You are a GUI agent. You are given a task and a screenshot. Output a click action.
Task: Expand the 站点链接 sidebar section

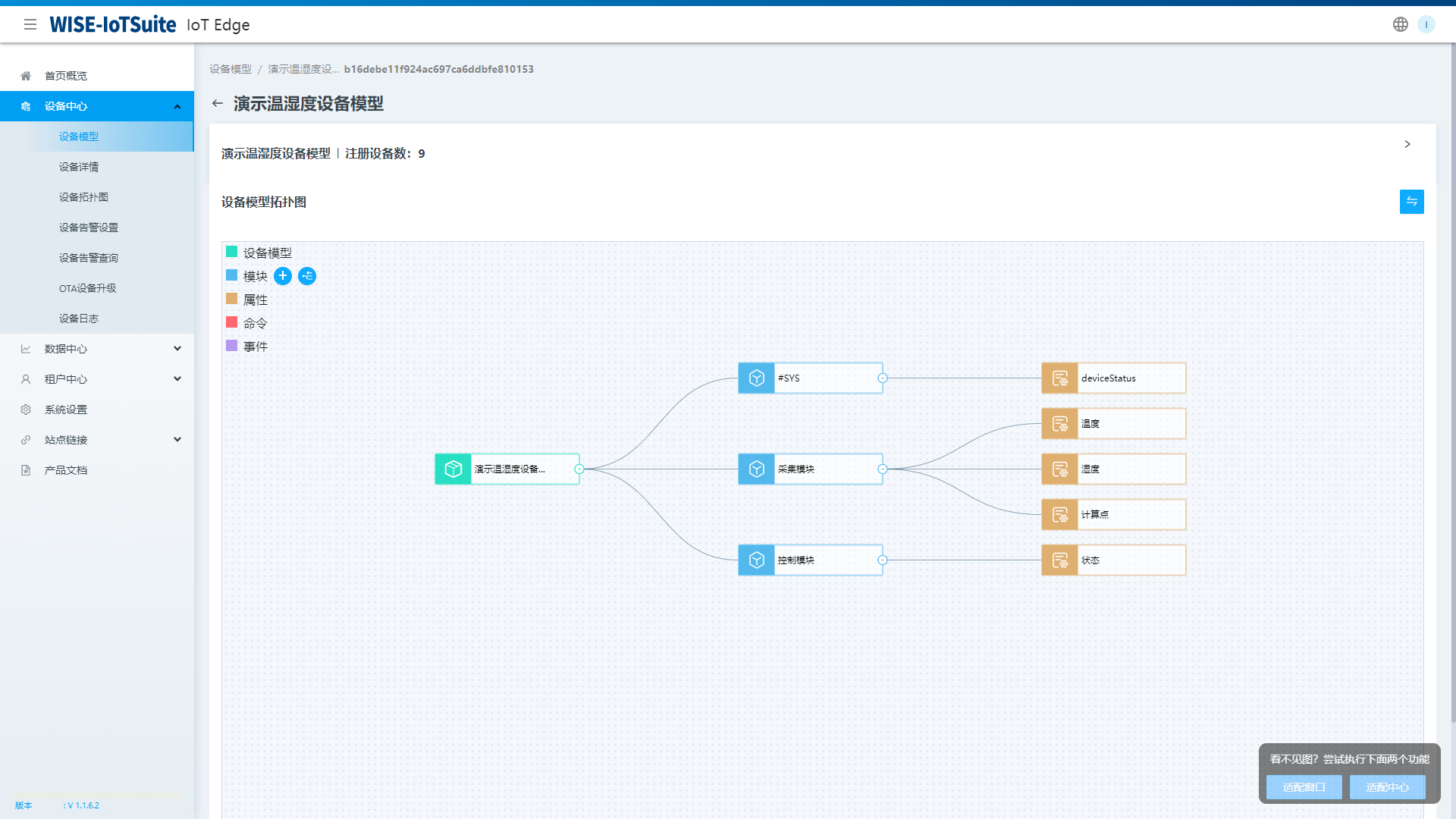point(97,439)
